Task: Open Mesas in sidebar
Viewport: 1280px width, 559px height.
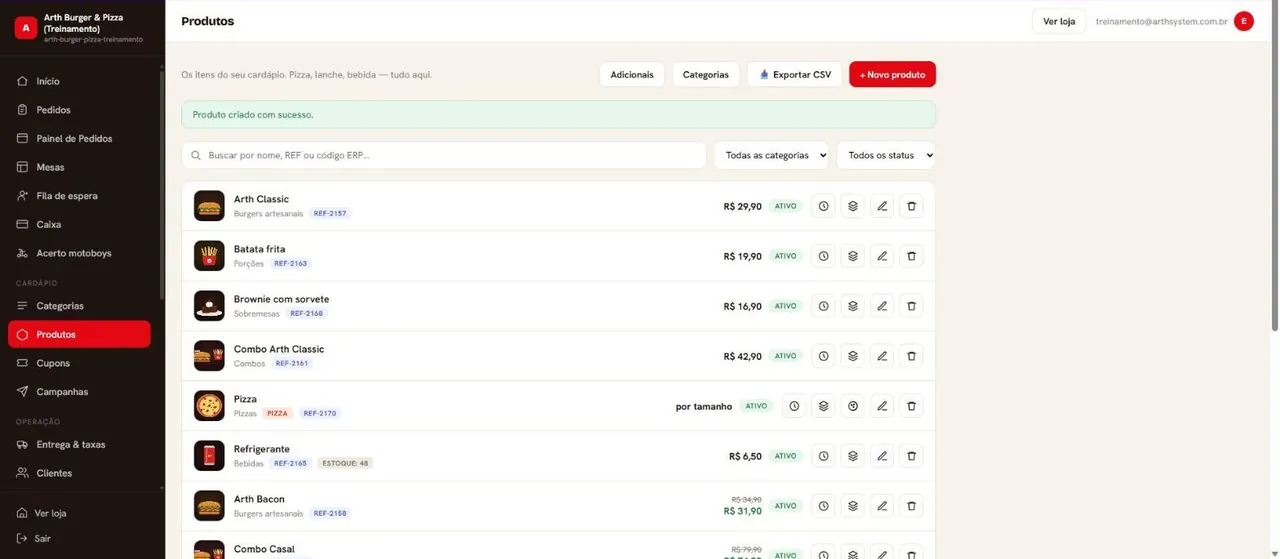Action: (x=79, y=167)
